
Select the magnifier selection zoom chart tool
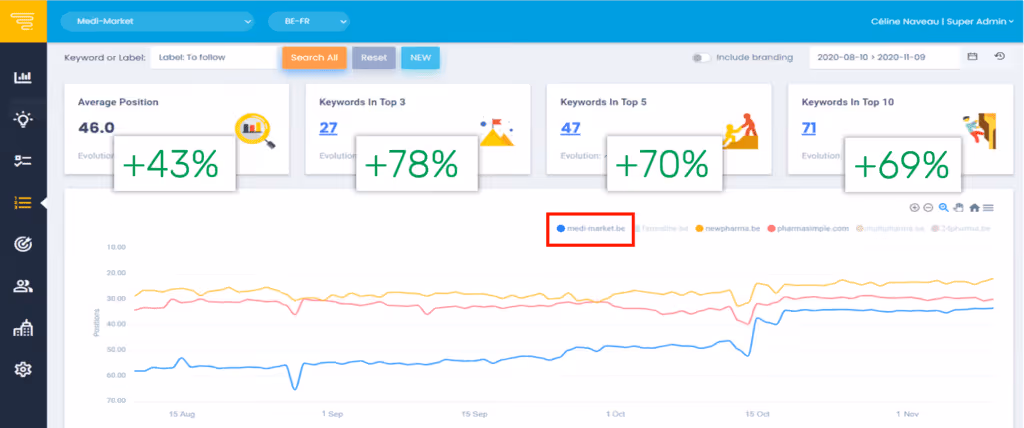pyautogui.click(x=944, y=208)
